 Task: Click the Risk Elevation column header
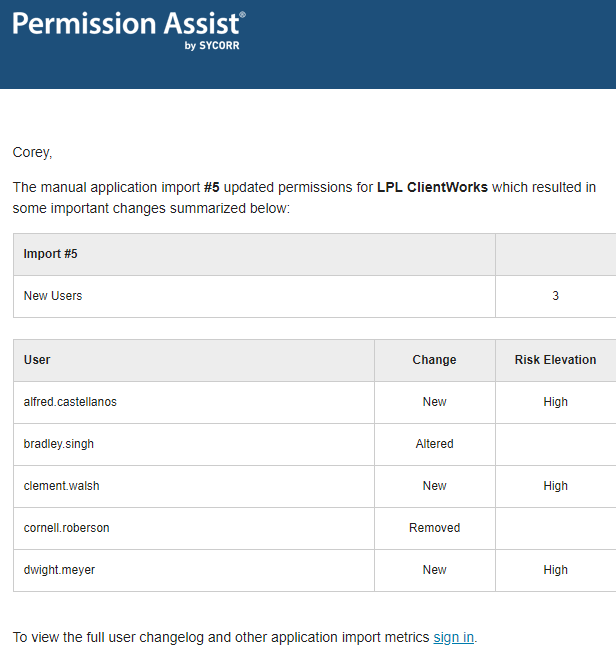[555, 360]
